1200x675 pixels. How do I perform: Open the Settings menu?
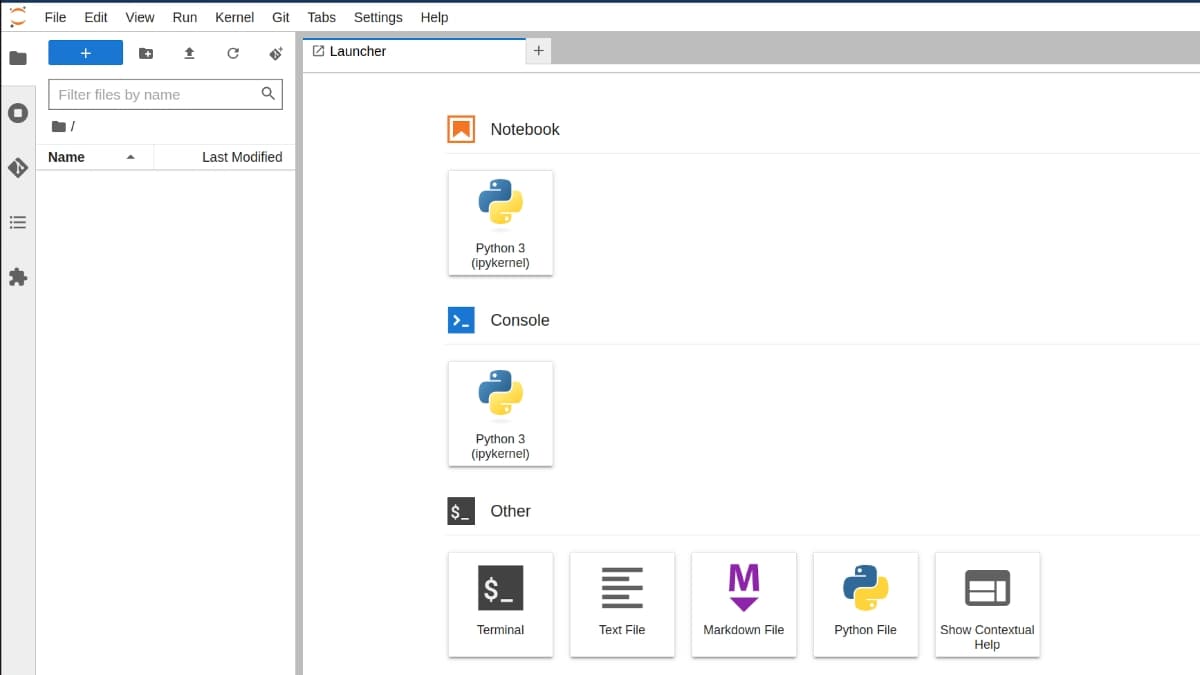pos(378,17)
